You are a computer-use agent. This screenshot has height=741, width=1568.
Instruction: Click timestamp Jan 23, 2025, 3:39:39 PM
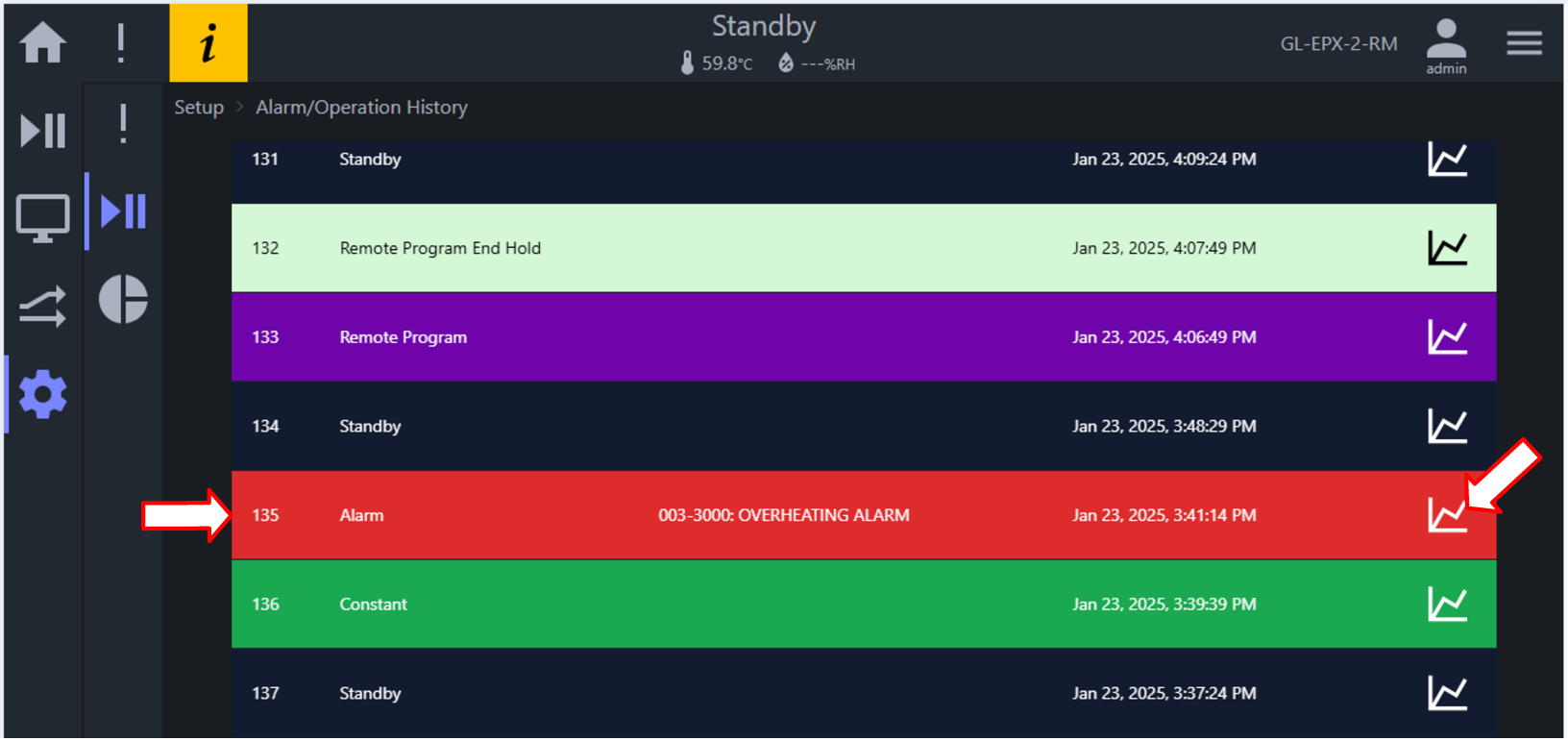[1164, 605]
